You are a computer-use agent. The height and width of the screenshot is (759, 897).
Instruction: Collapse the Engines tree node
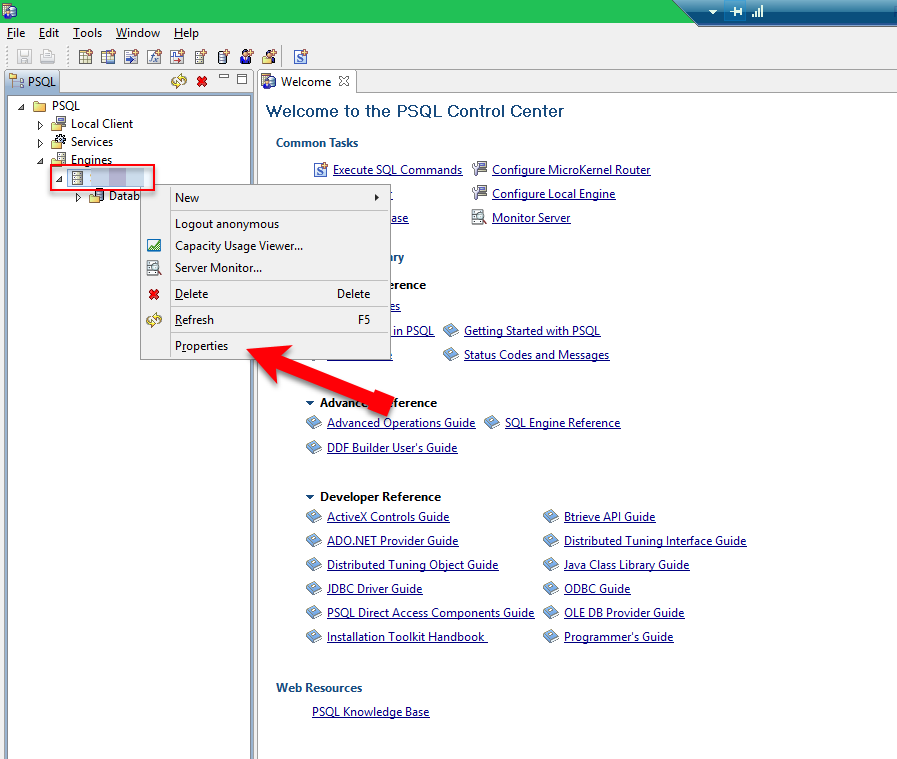tap(41, 161)
